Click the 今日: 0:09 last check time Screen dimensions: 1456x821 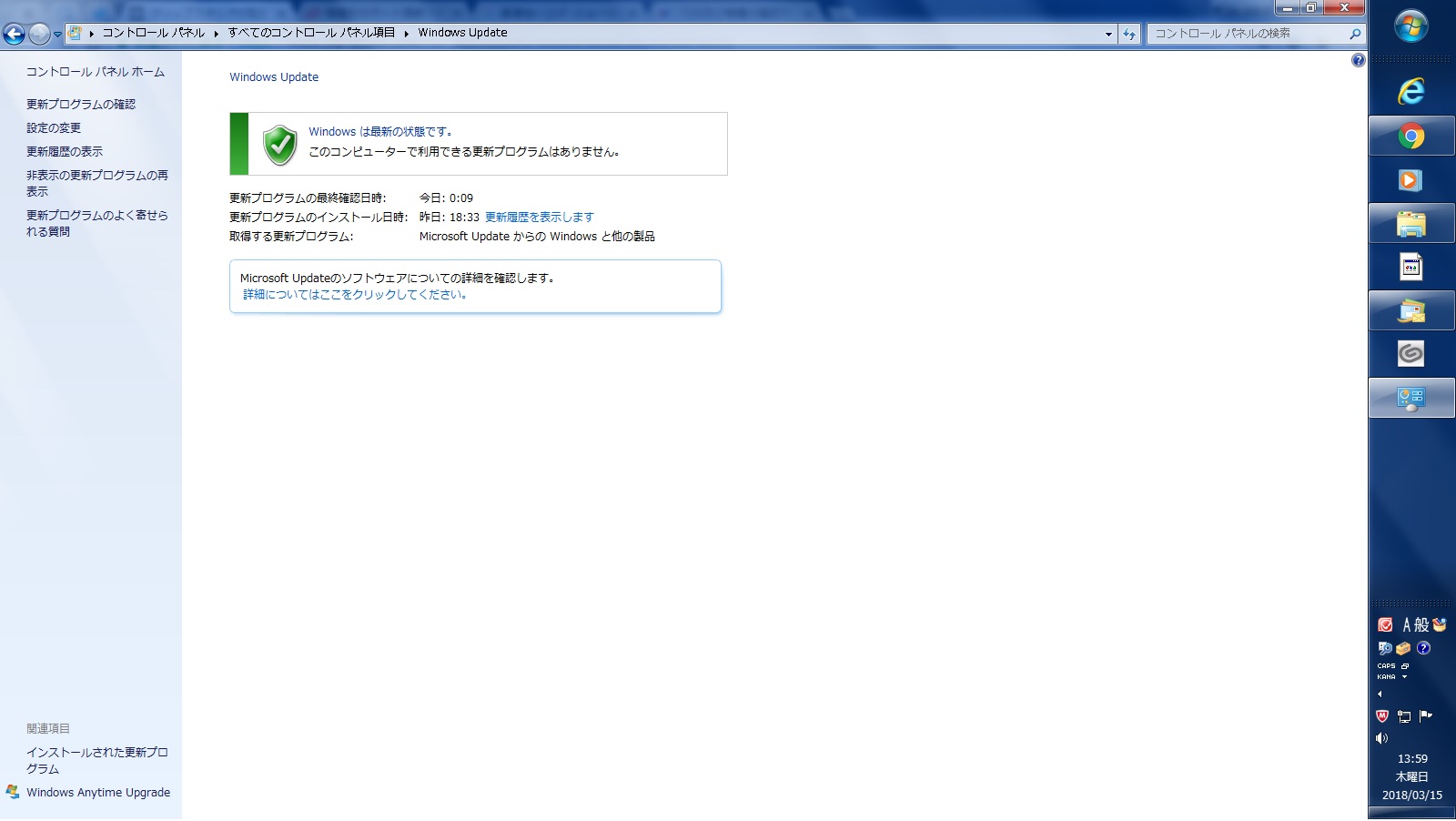tap(446, 198)
